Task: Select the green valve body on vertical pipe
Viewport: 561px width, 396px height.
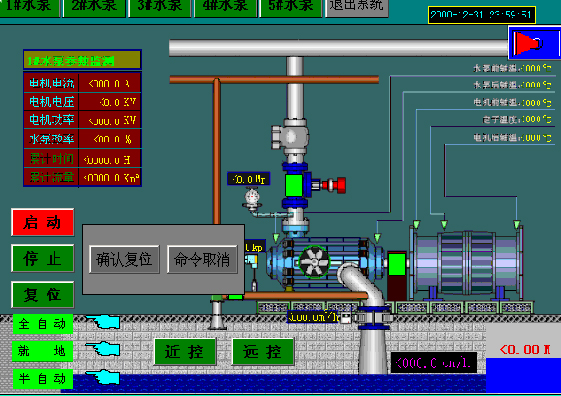Action: click(x=294, y=185)
